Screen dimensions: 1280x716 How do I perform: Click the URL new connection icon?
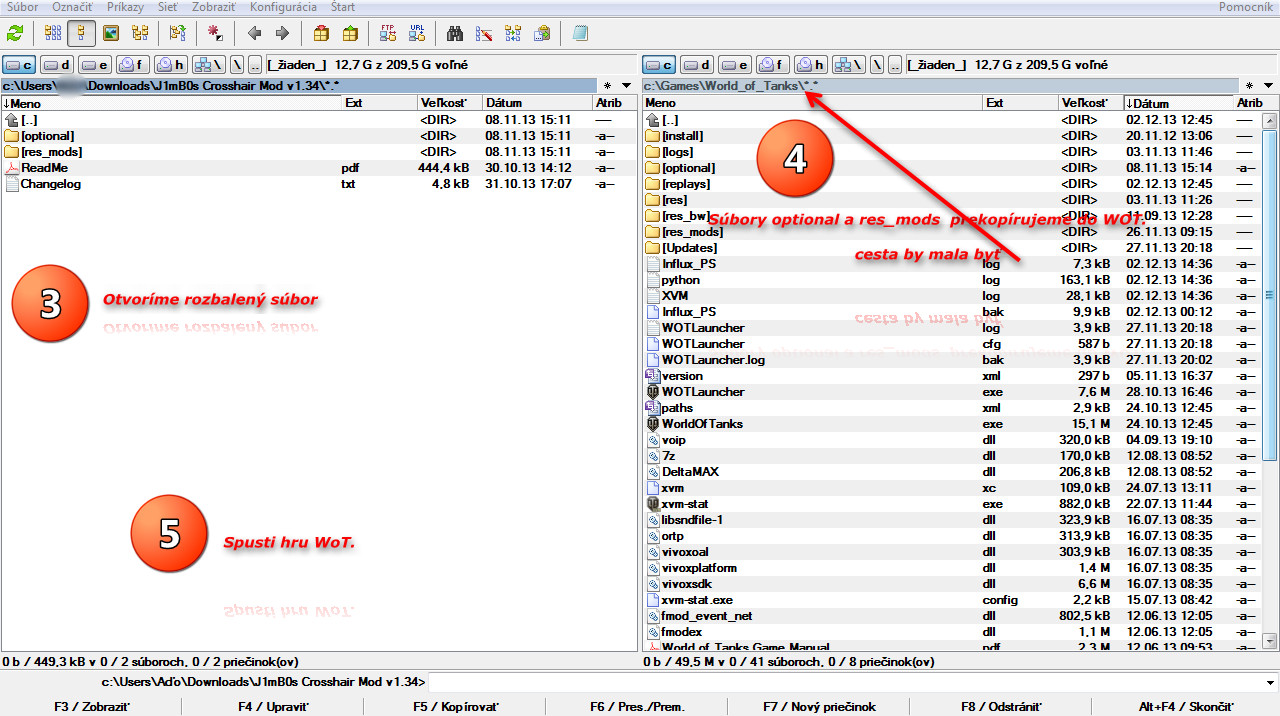pyautogui.click(x=416, y=33)
